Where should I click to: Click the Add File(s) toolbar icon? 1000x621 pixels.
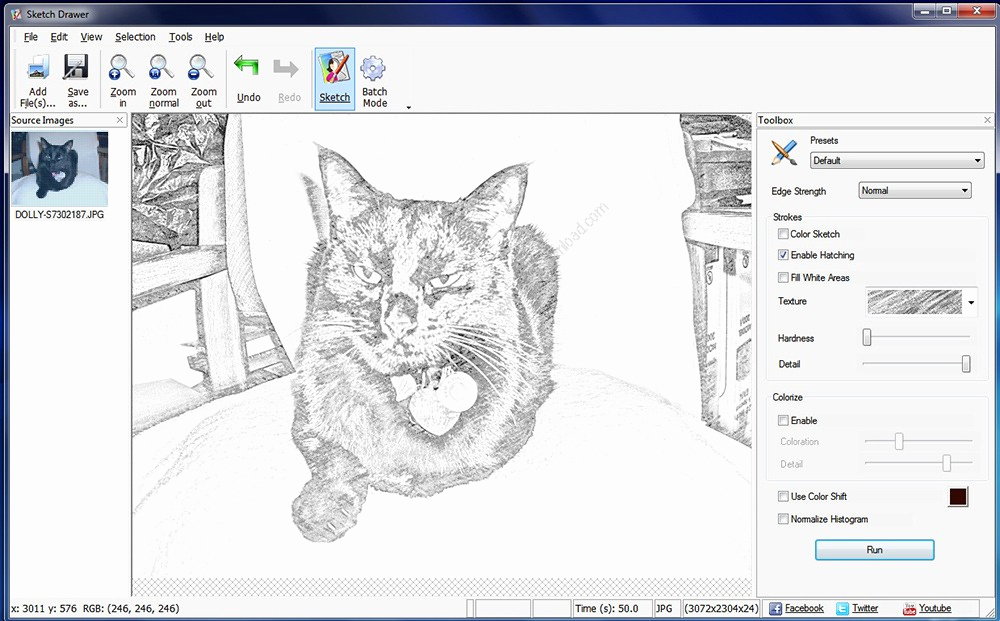pyautogui.click(x=38, y=69)
